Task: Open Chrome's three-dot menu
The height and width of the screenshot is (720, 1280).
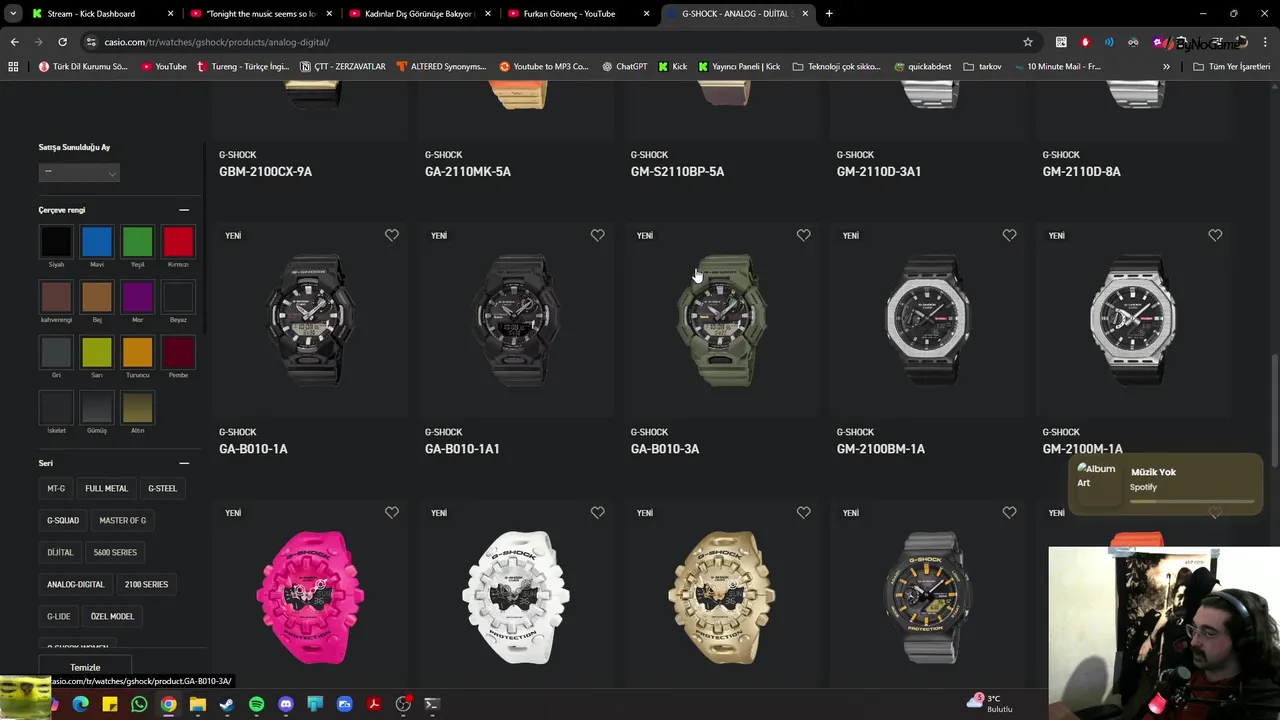Action: (x=1264, y=42)
